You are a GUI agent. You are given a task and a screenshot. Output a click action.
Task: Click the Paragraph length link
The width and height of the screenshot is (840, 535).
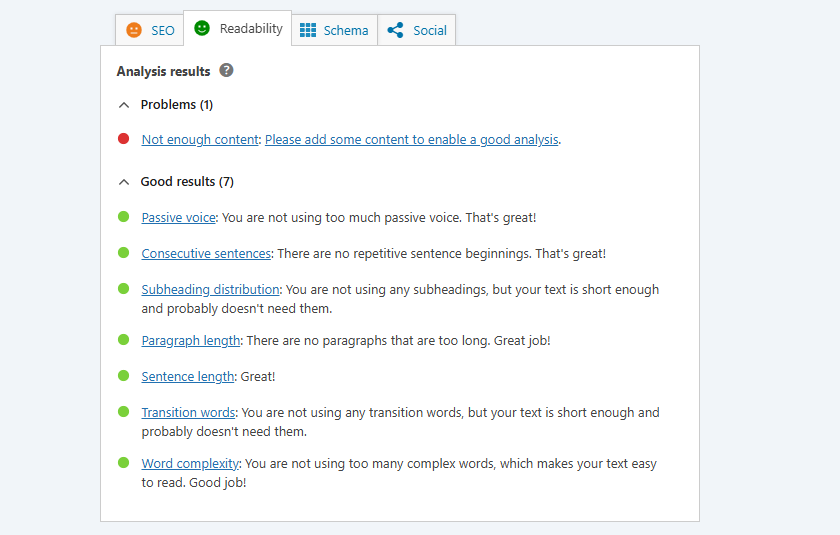[191, 341]
